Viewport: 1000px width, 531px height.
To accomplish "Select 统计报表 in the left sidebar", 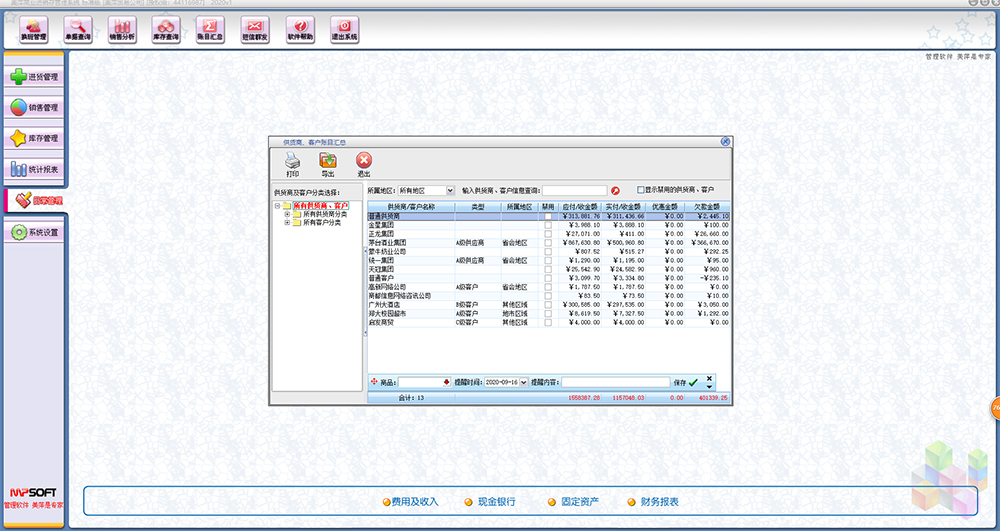I will coord(35,170).
